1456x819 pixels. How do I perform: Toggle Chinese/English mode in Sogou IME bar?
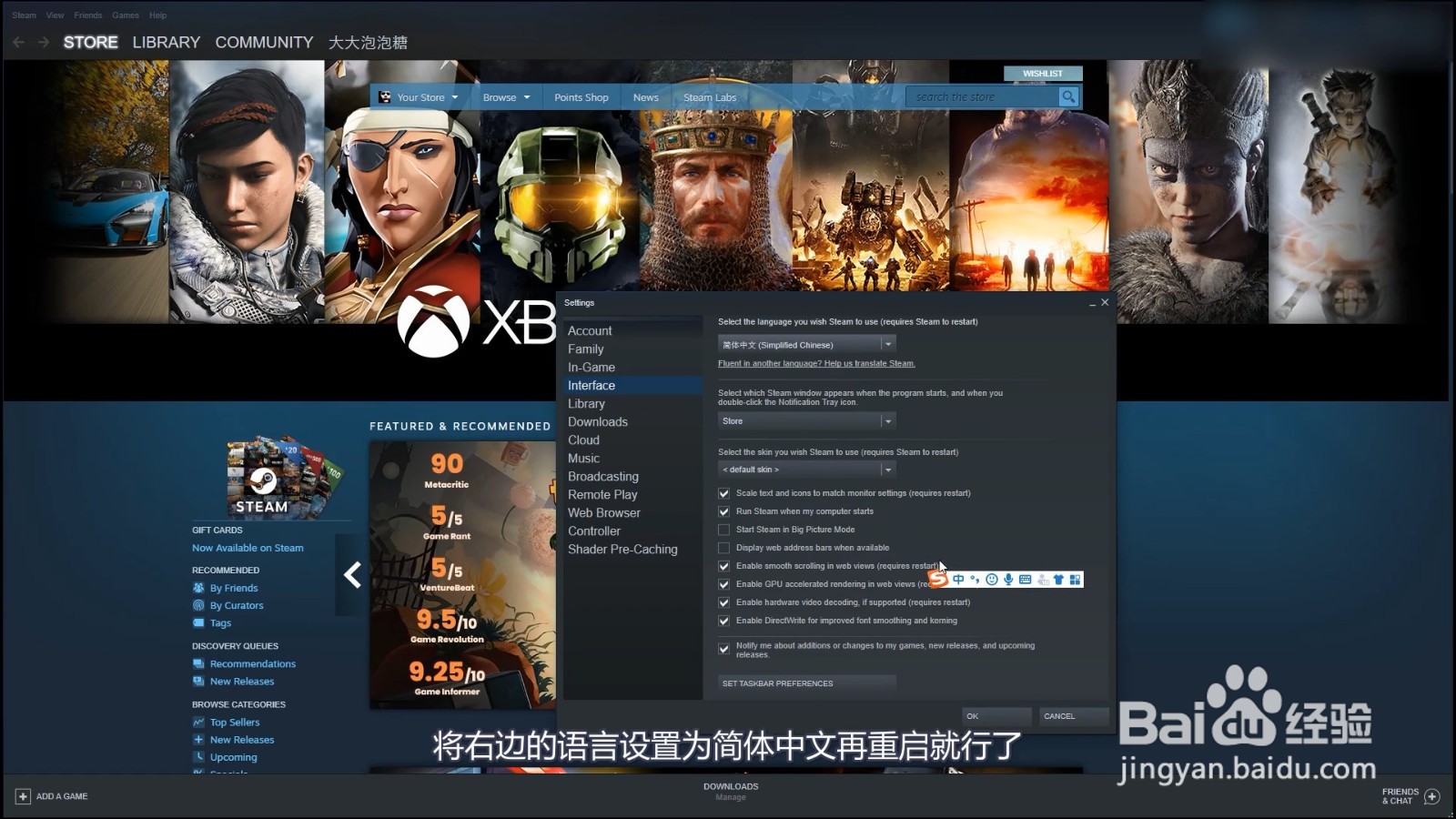click(x=958, y=580)
